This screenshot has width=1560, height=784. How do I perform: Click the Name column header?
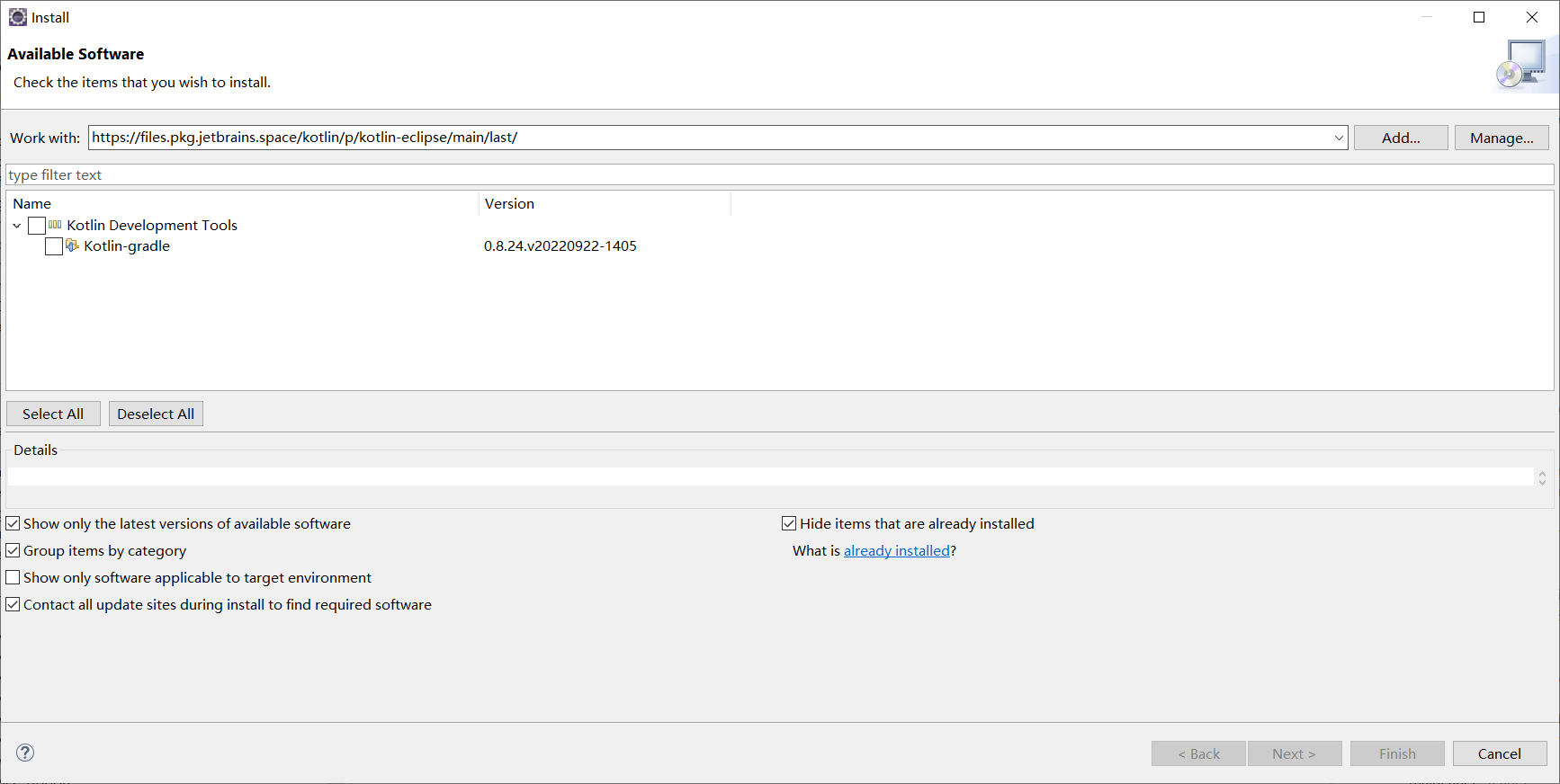click(243, 203)
